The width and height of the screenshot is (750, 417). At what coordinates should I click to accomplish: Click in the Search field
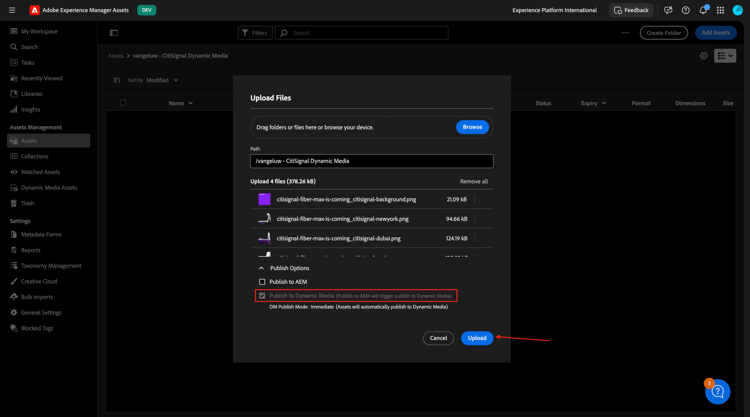tap(362, 33)
